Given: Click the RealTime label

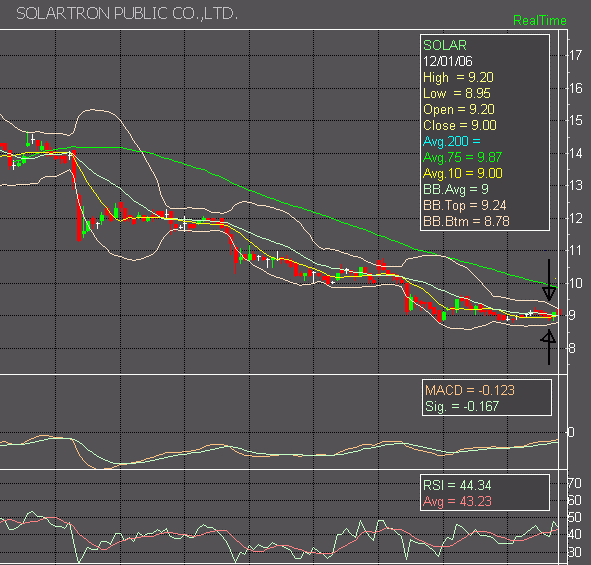Looking at the screenshot, I should click(539, 20).
